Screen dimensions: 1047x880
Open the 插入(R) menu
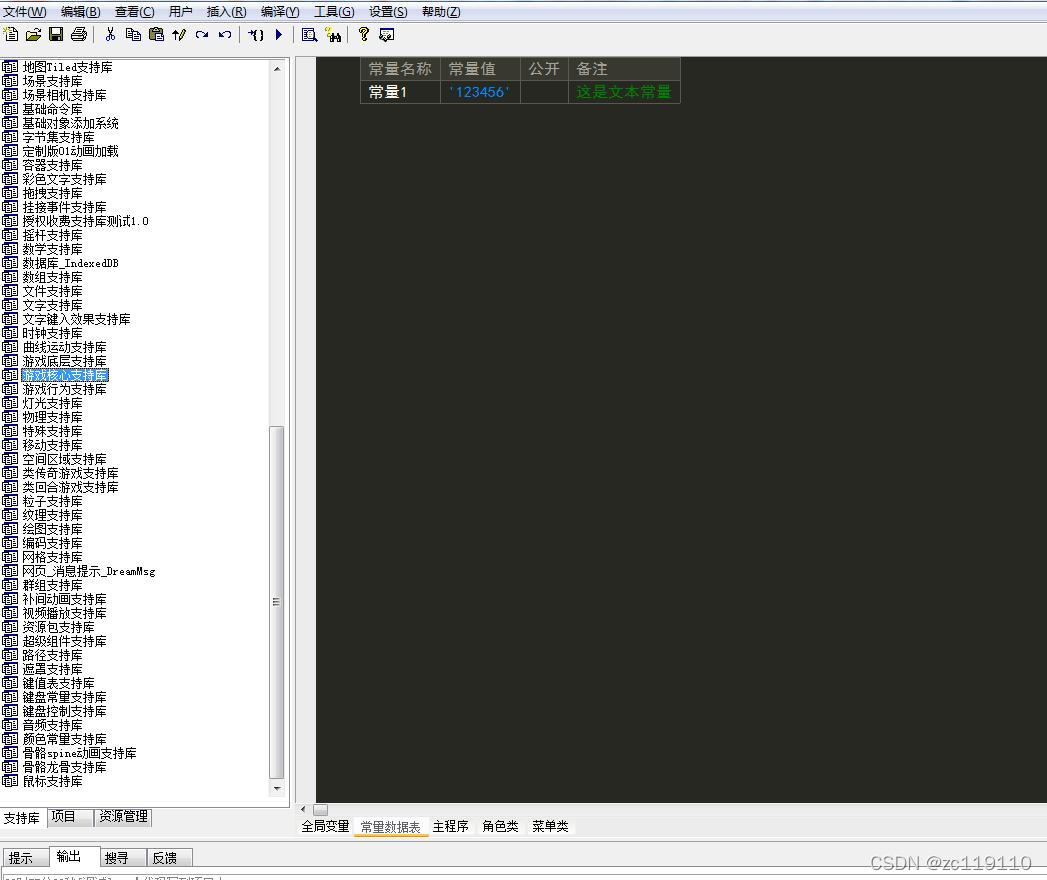pyautogui.click(x=226, y=12)
